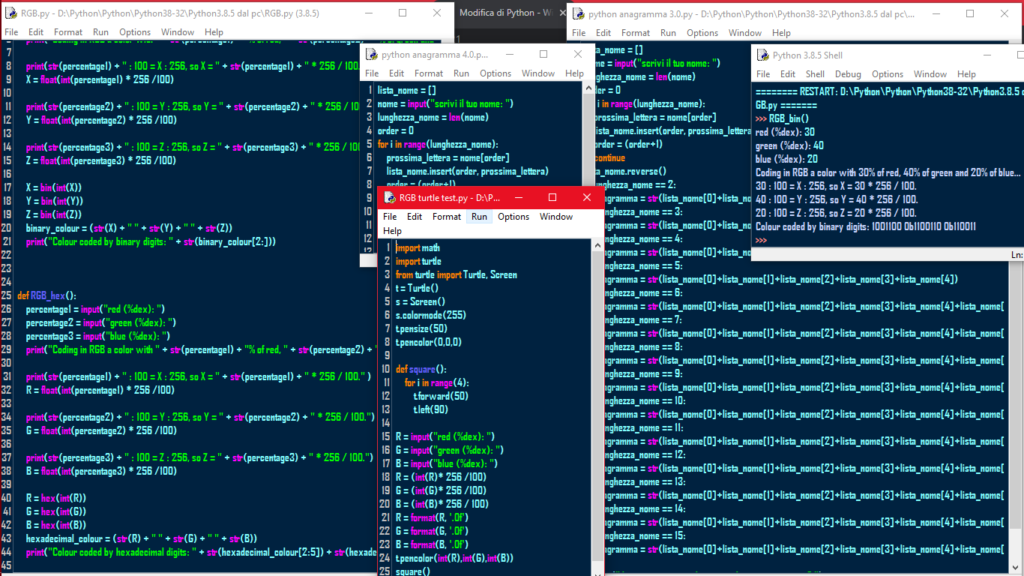1024x576 pixels.
Task: Click 'Colour coded by binary digits' shell output
Action: [865, 227]
